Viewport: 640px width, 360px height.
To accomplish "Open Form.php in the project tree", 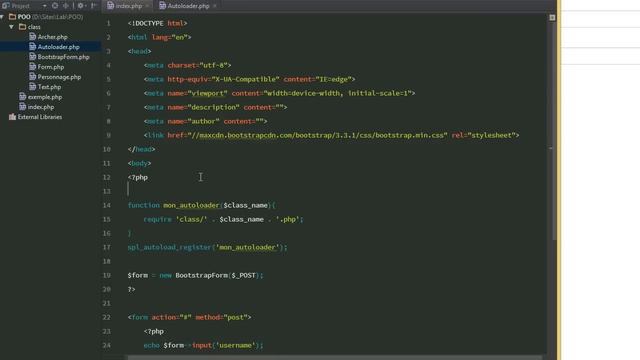I will pyautogui.click(x=51, y=67).
